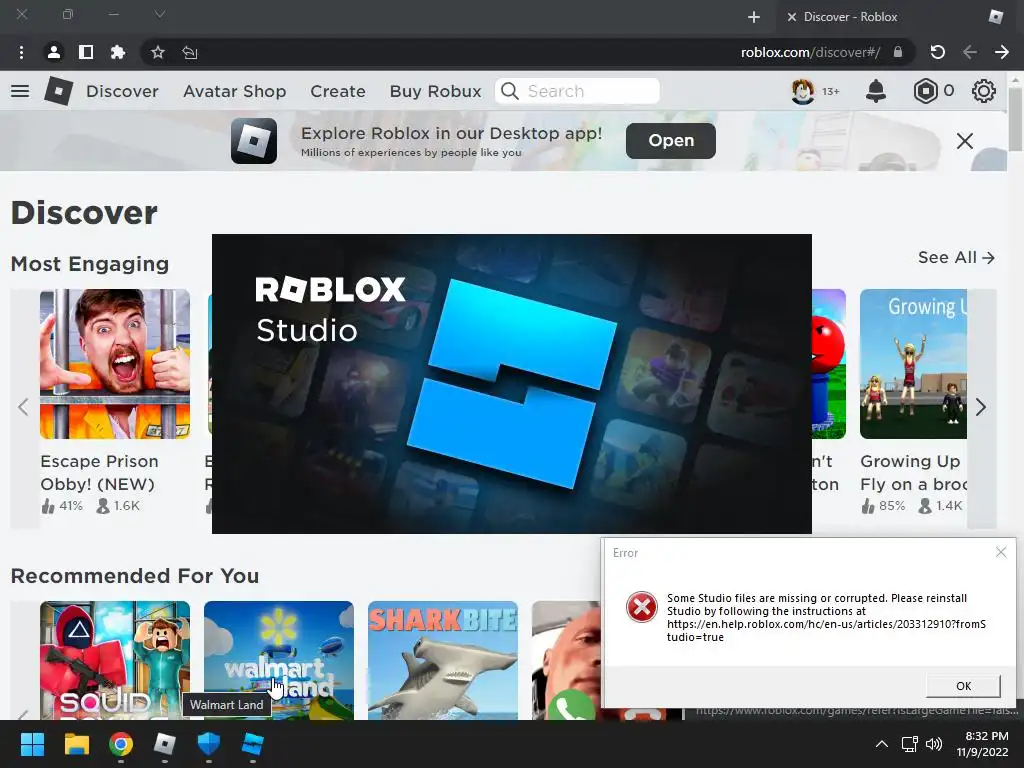Open Squid game thumbnail in Recommended
Screen dimensions: 1024x768
pos(115,660)
